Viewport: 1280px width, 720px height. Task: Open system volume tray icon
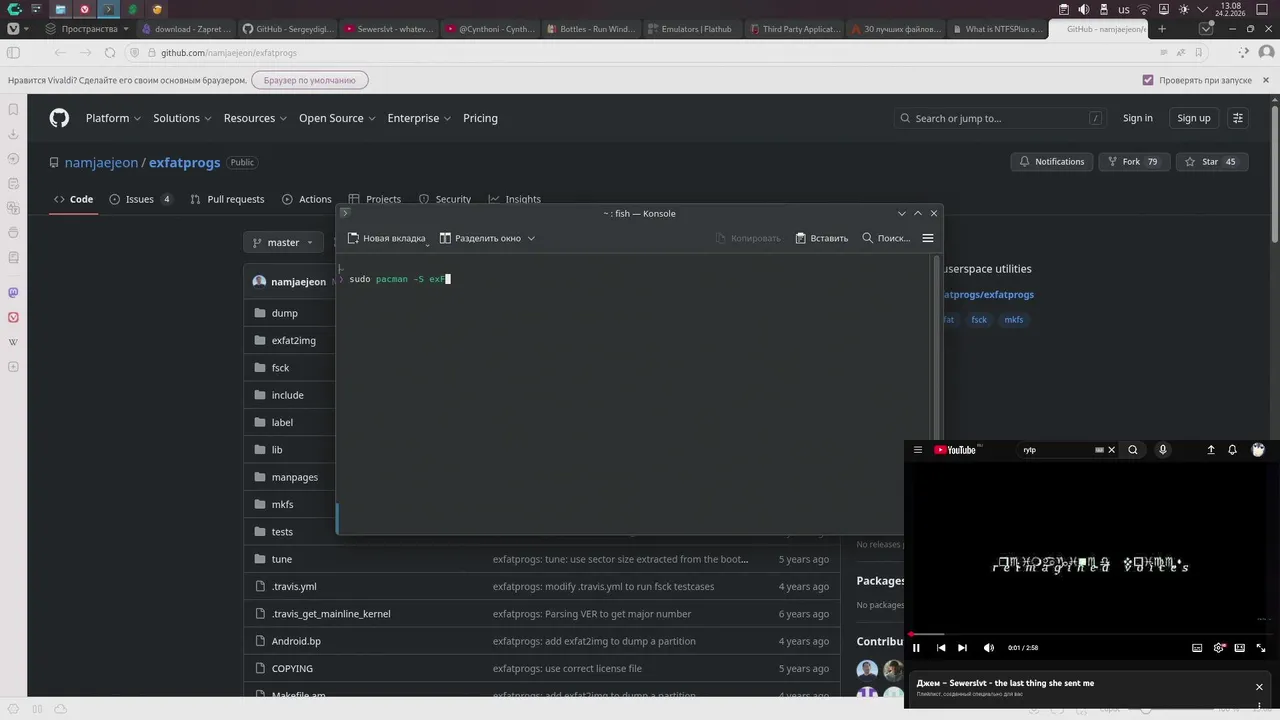[1083, 9]
